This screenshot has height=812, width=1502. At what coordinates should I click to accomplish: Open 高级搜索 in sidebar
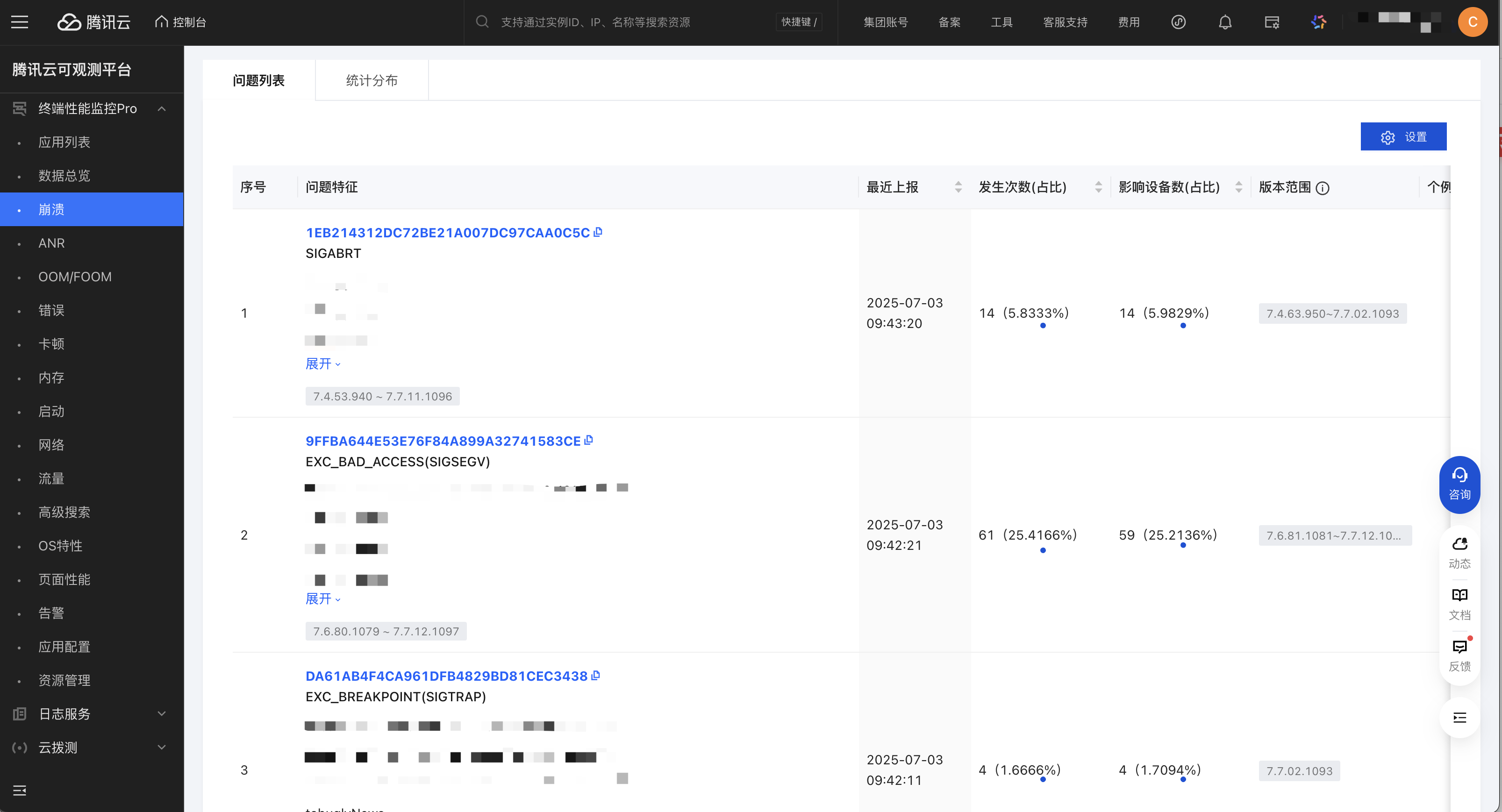[x=64, y=513]
